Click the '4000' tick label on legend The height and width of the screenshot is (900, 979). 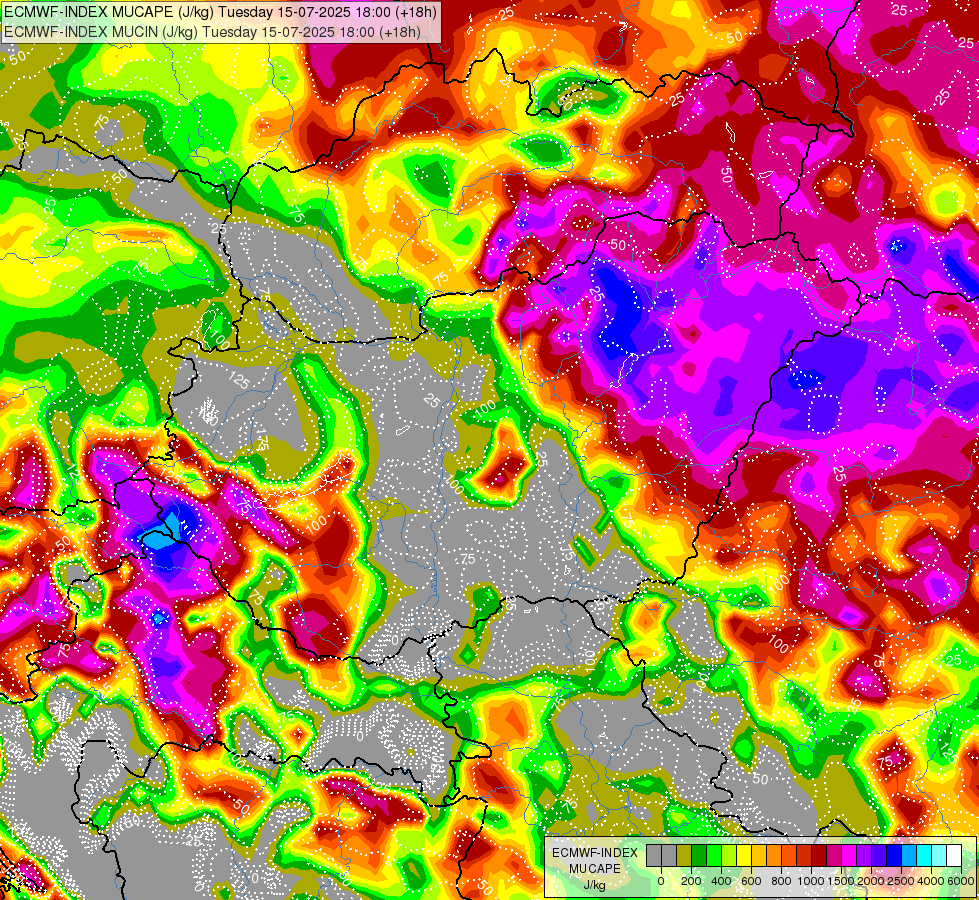point(932,881)
